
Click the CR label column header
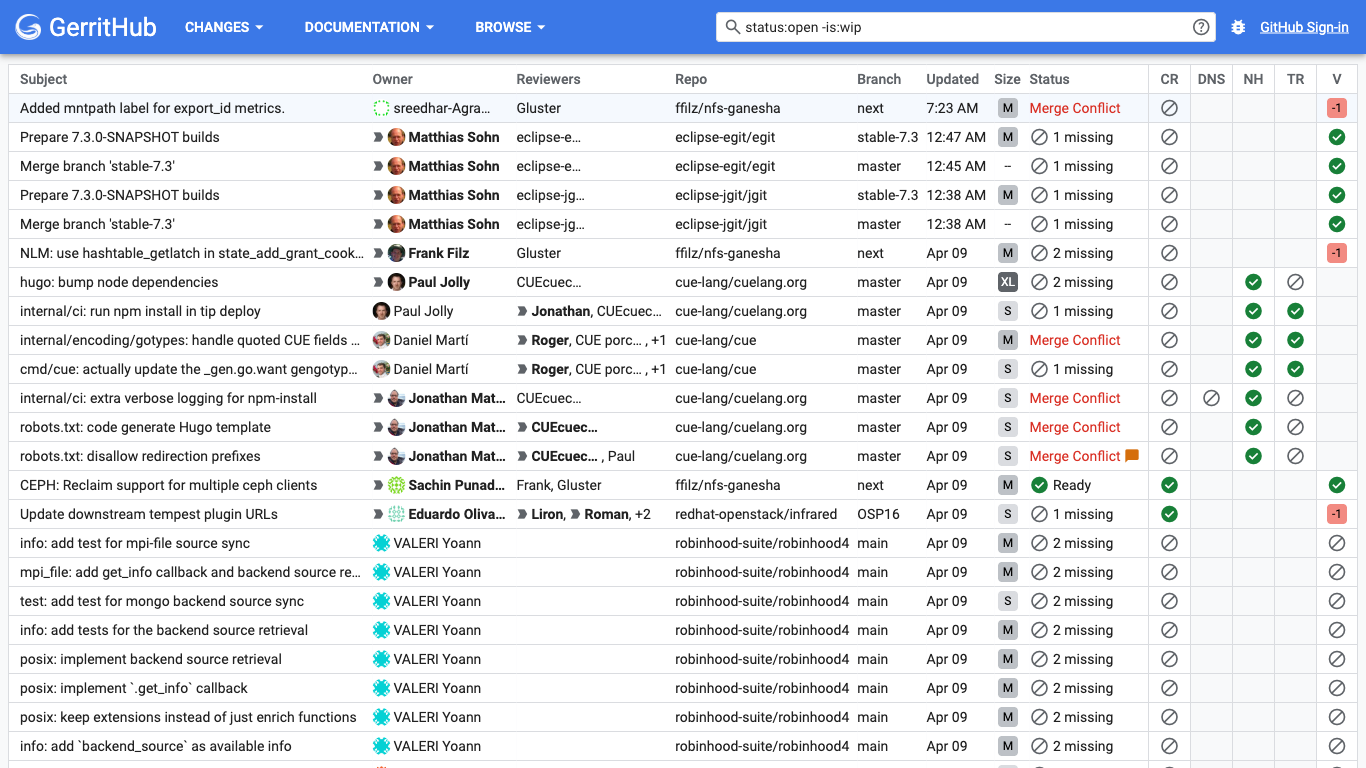click(x=1169, y=79)
